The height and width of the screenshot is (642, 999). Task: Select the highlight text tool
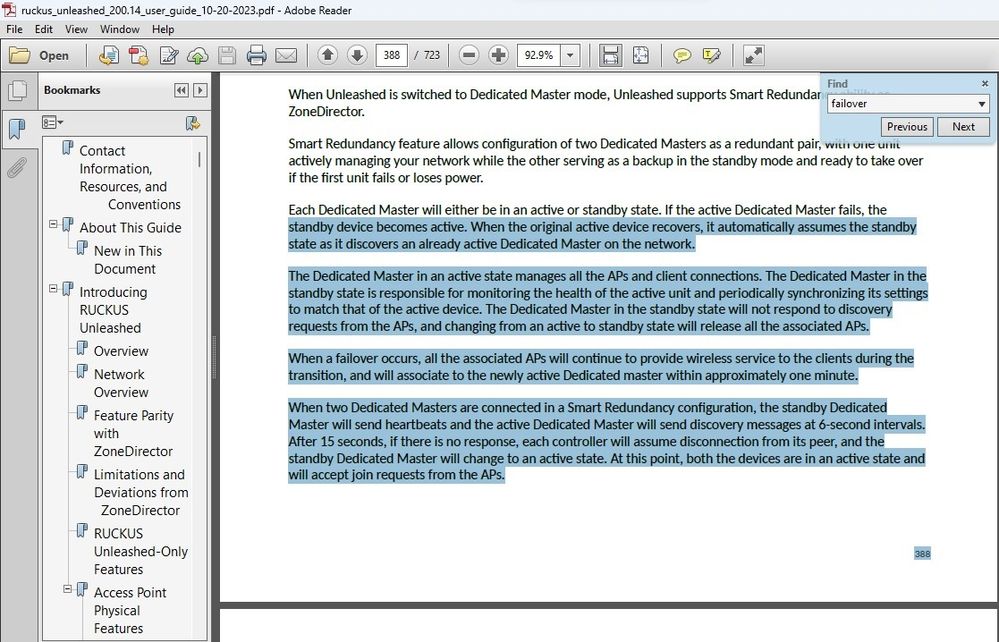tap(712, 56)
